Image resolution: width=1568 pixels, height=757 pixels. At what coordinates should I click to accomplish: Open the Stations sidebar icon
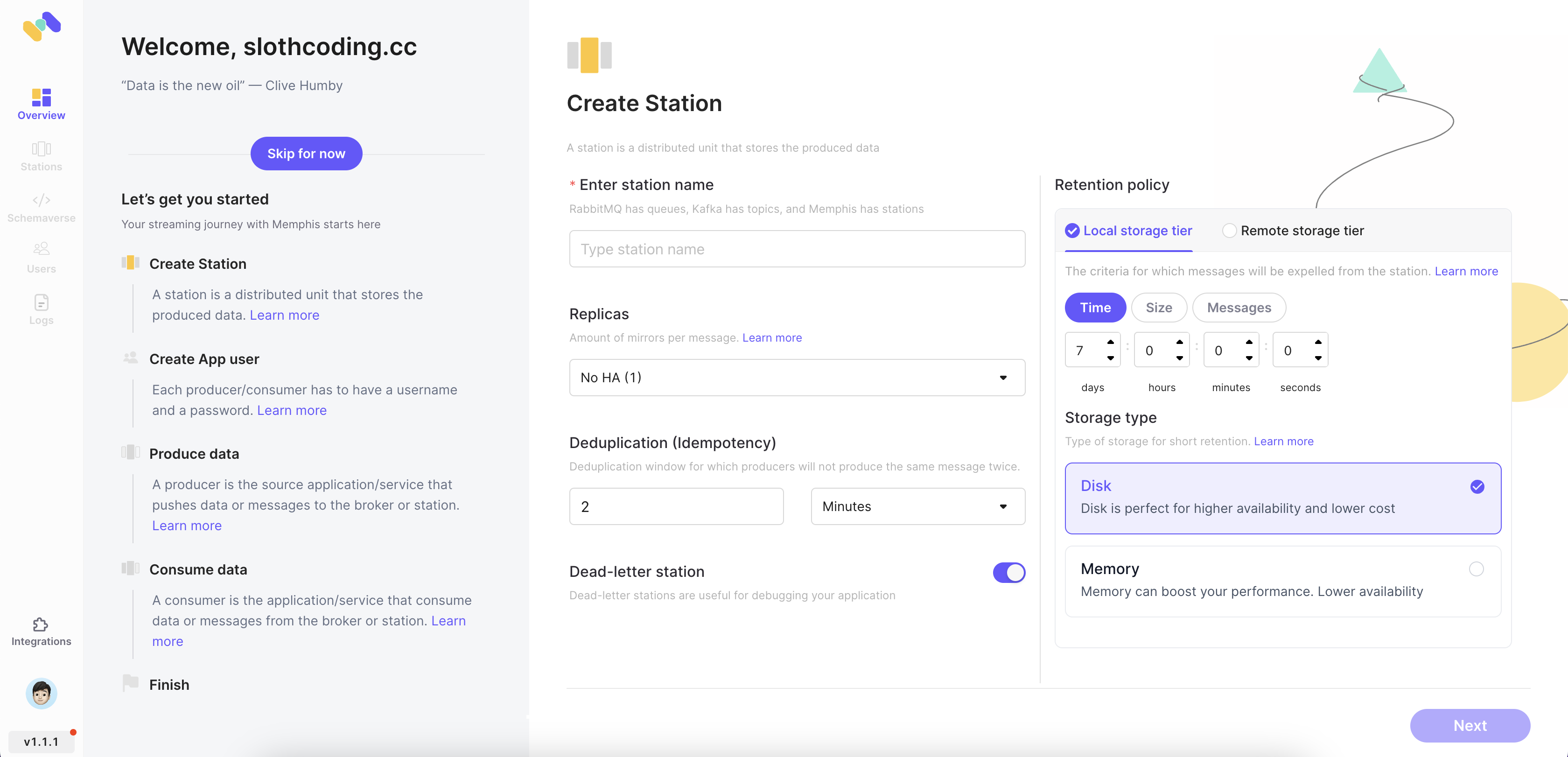pos(42,149)
